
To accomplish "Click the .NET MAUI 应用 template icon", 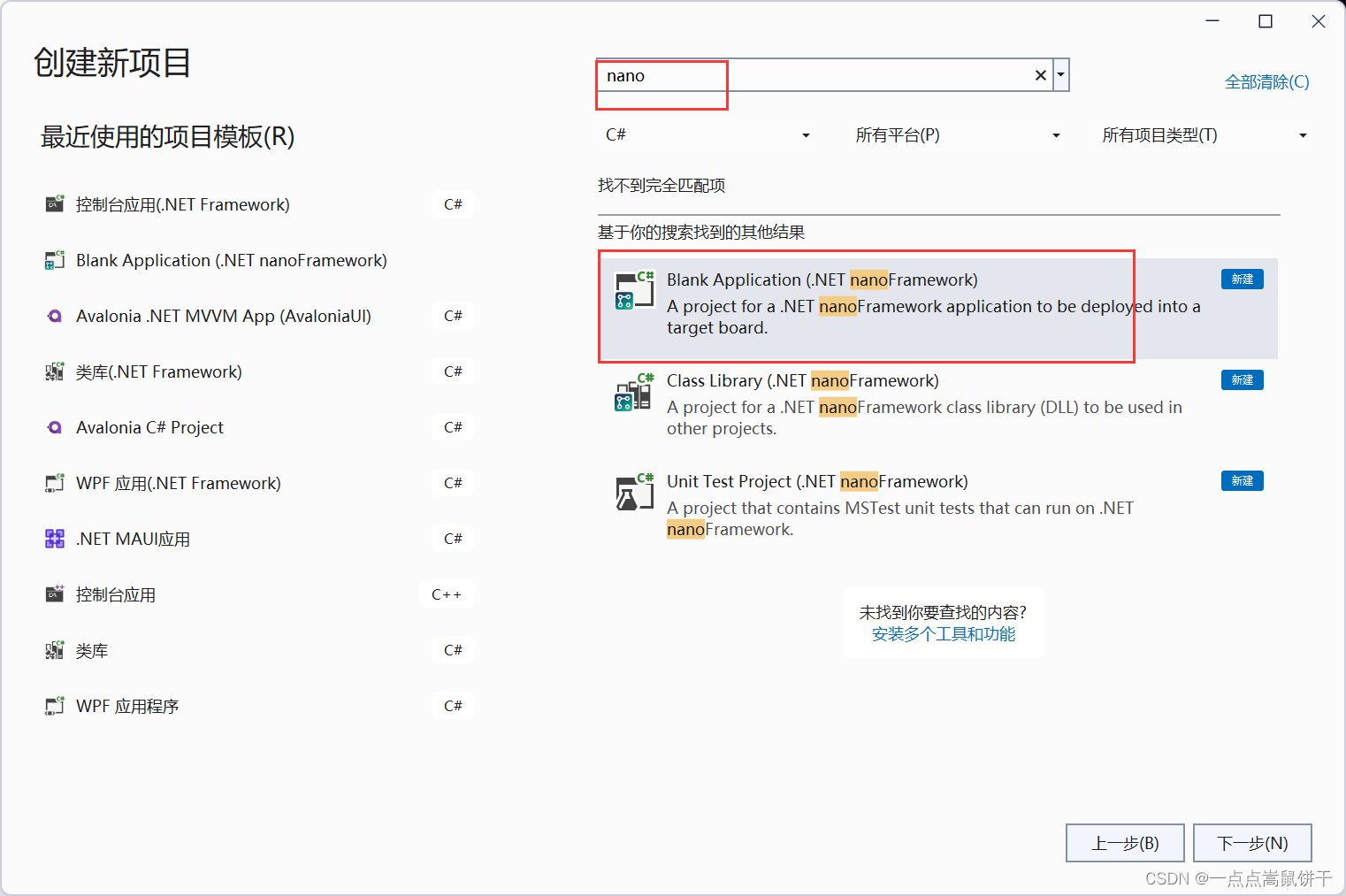I will pyautogui.click(x=54, y=538).
